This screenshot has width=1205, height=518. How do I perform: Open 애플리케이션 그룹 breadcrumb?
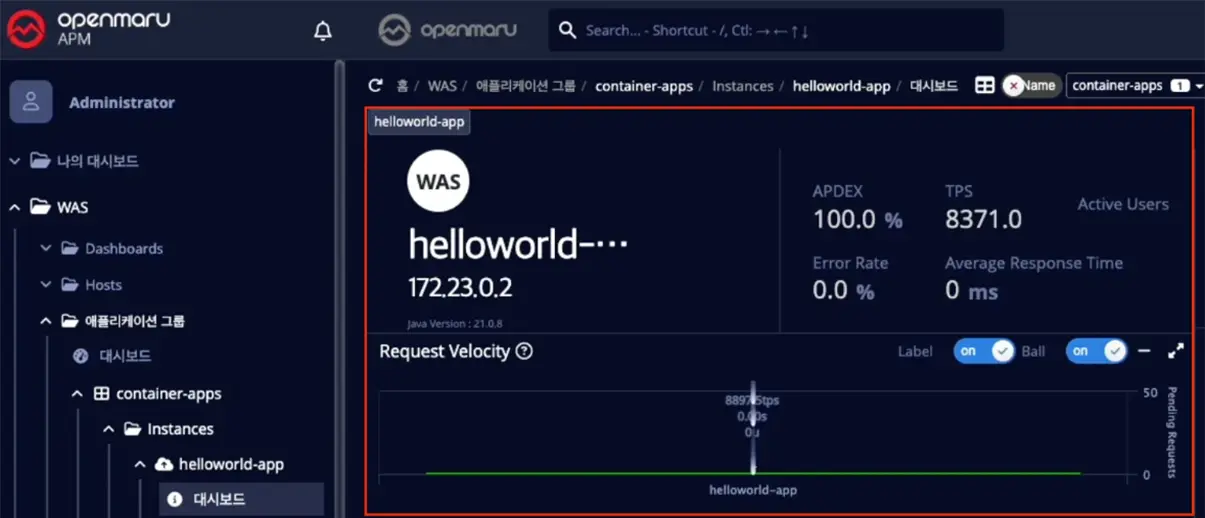pyautogui.click(x=526, y=86)
